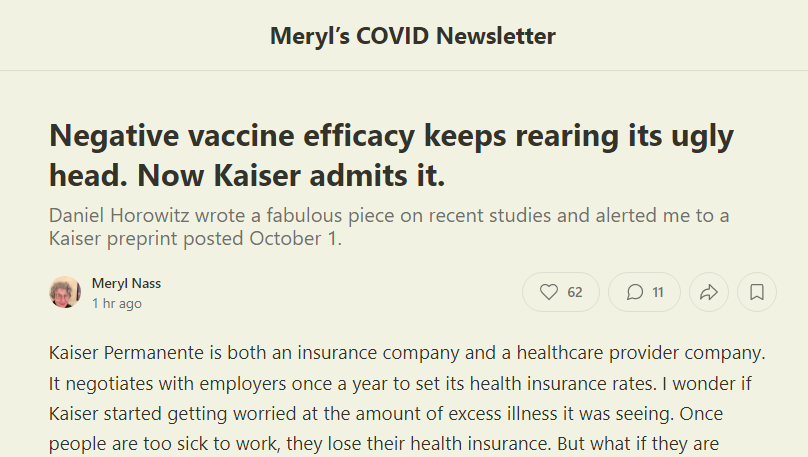The height and width of the screenshot is (457, 808).
Task: Click the share arrow icon
Action: click(x=709, y=292)
